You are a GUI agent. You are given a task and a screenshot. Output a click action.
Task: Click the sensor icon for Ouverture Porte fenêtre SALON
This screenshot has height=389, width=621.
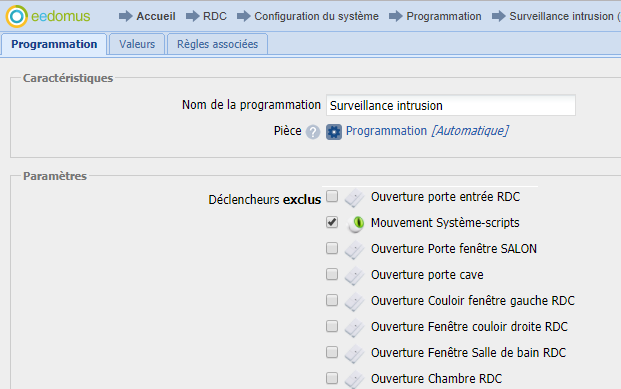[354, 250]
